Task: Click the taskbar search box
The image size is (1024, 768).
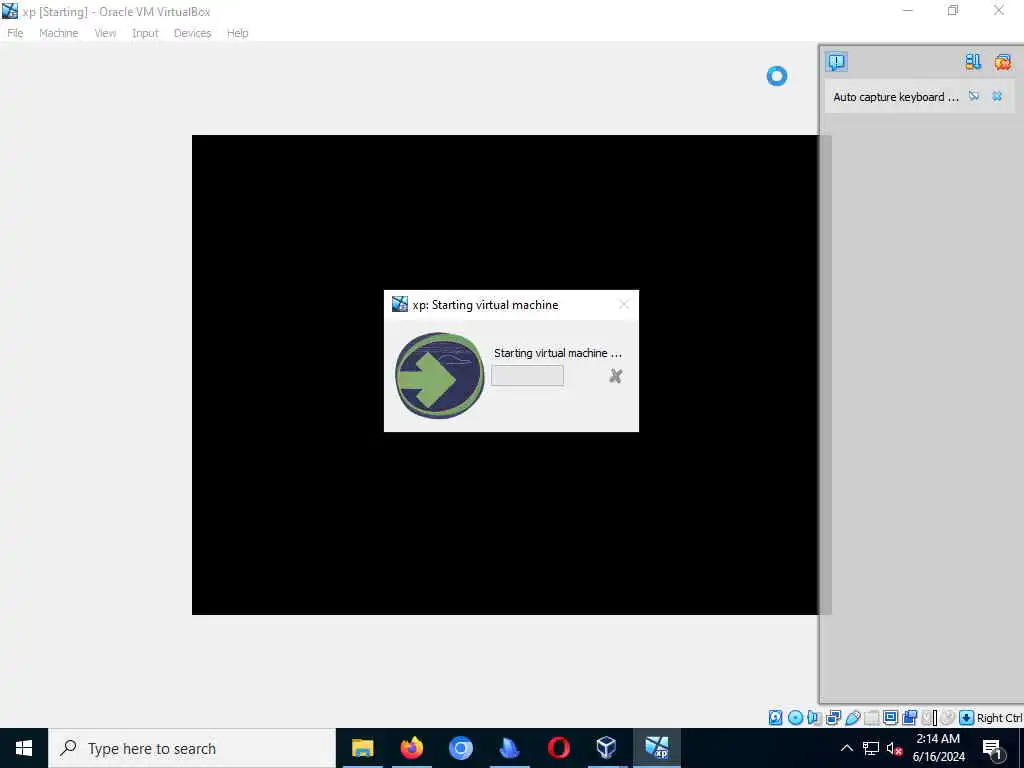Action: click(192, 748)
